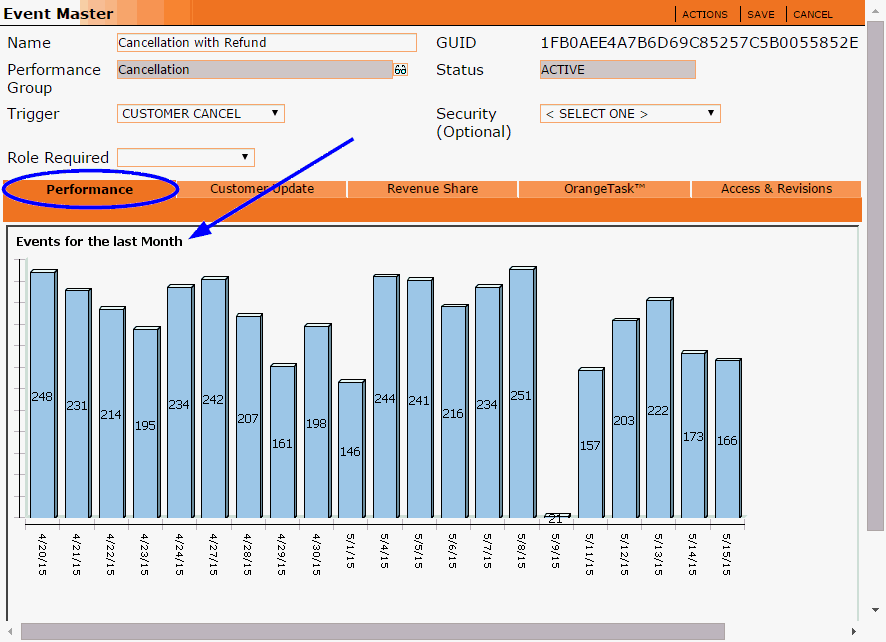Click CANCEL in the header bar
This screenshot has height=642, width=886.
(x=812, y=14)
